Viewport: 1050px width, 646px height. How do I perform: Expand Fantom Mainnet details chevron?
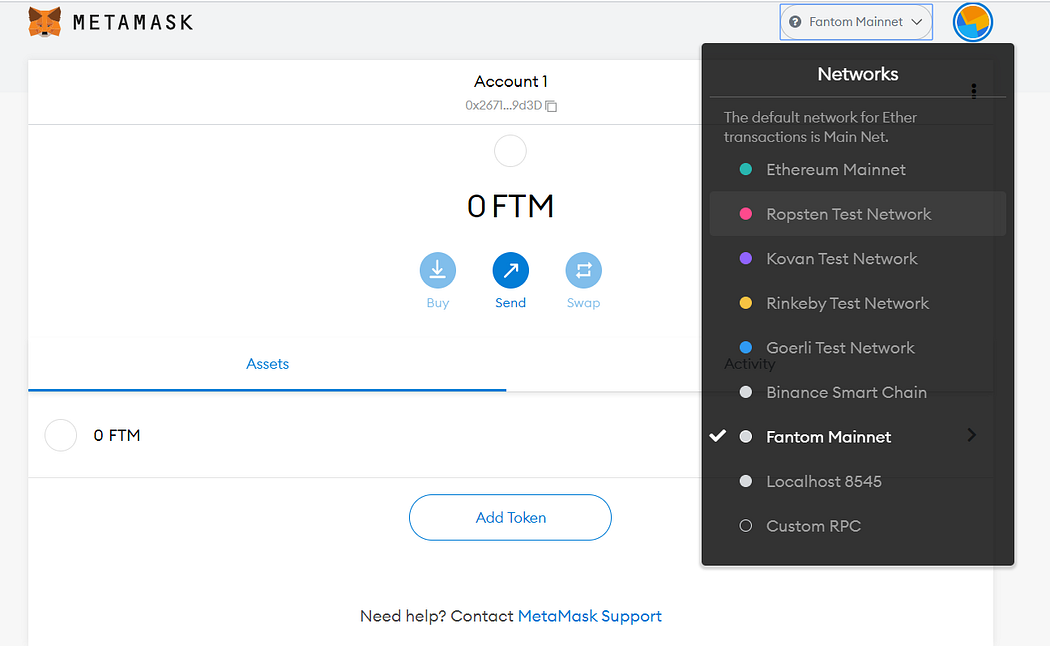click(972, 435)
